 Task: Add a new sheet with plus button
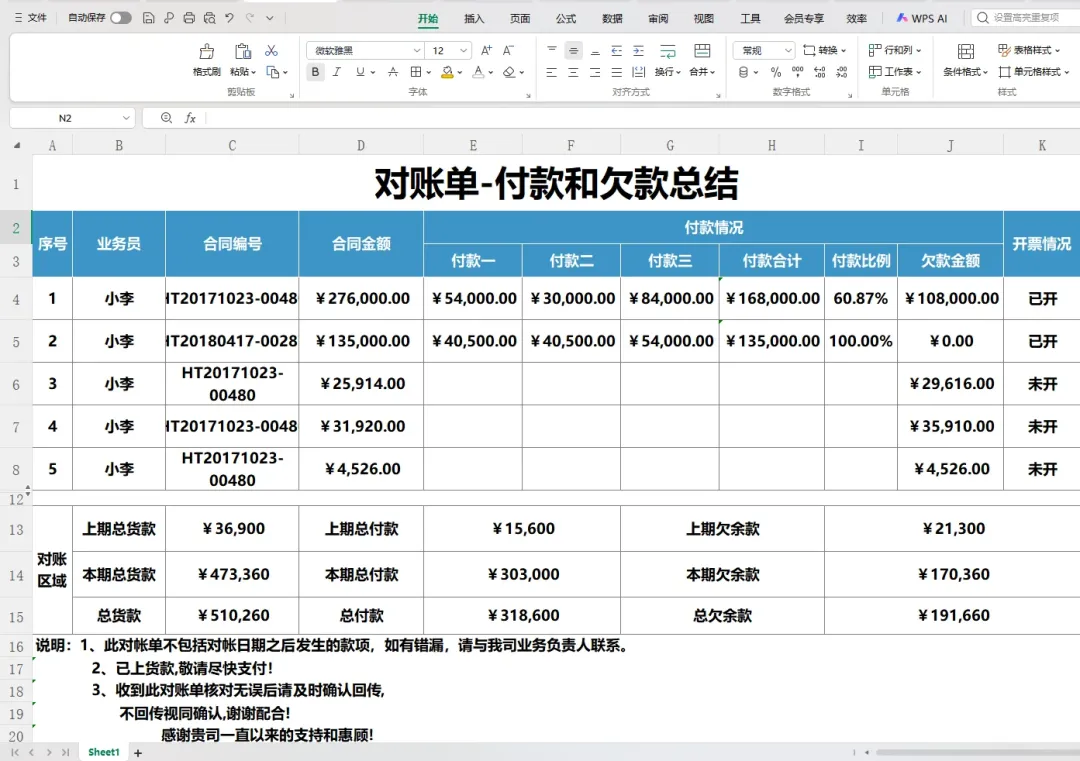(x=138, y=753)
